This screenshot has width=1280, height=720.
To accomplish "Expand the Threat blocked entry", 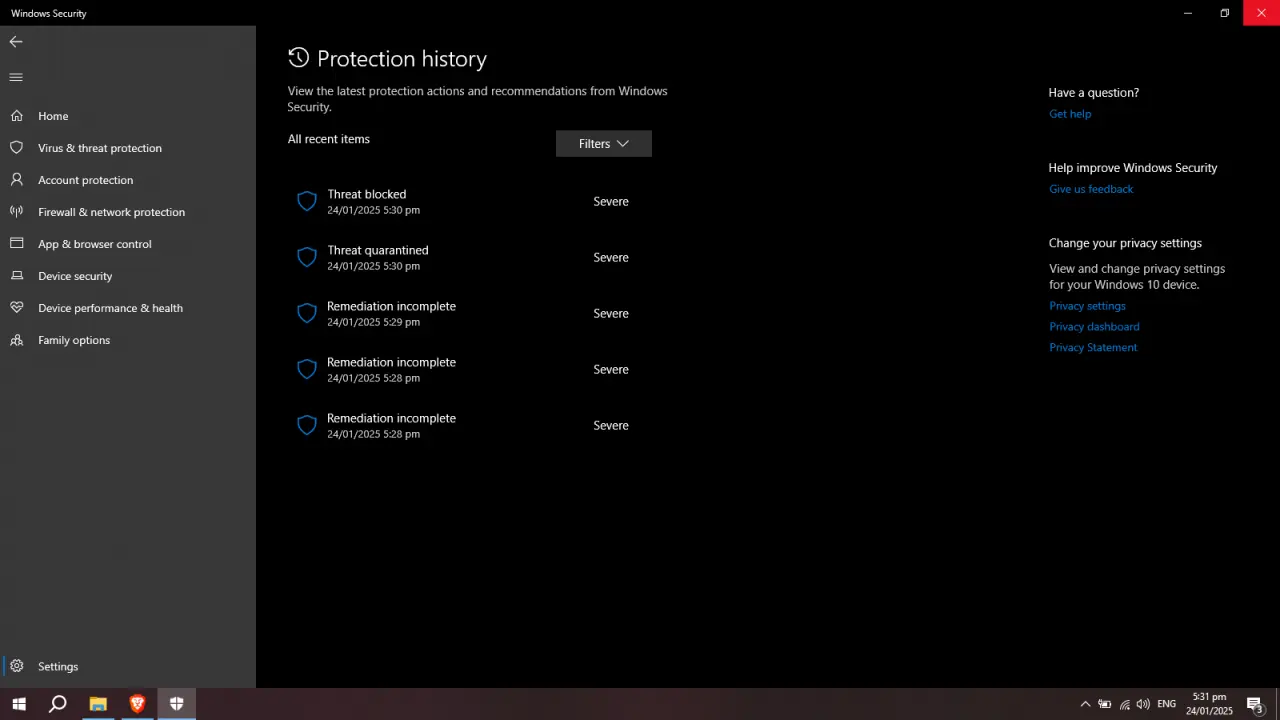I will (x=470, y=202).
